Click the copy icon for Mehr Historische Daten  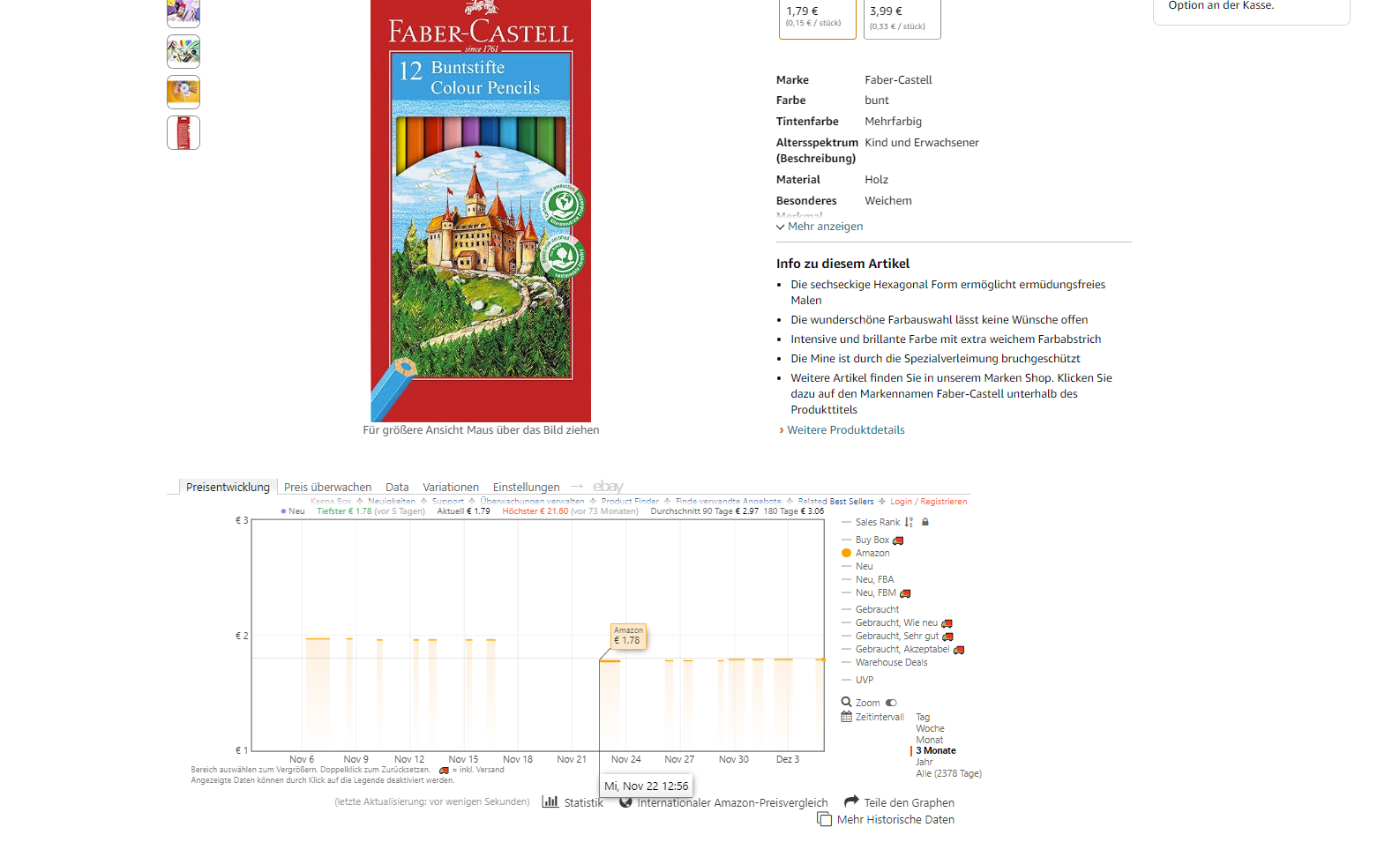coord(825,819)
